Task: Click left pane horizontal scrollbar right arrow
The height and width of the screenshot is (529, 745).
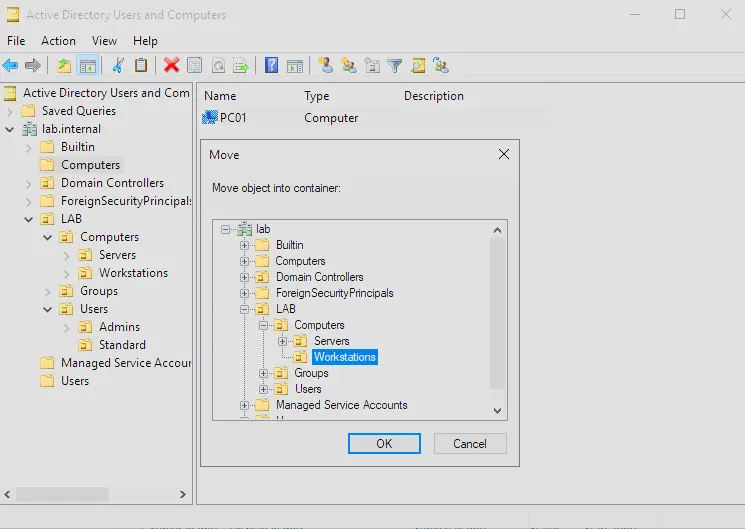Action: [x=182, y=494]
